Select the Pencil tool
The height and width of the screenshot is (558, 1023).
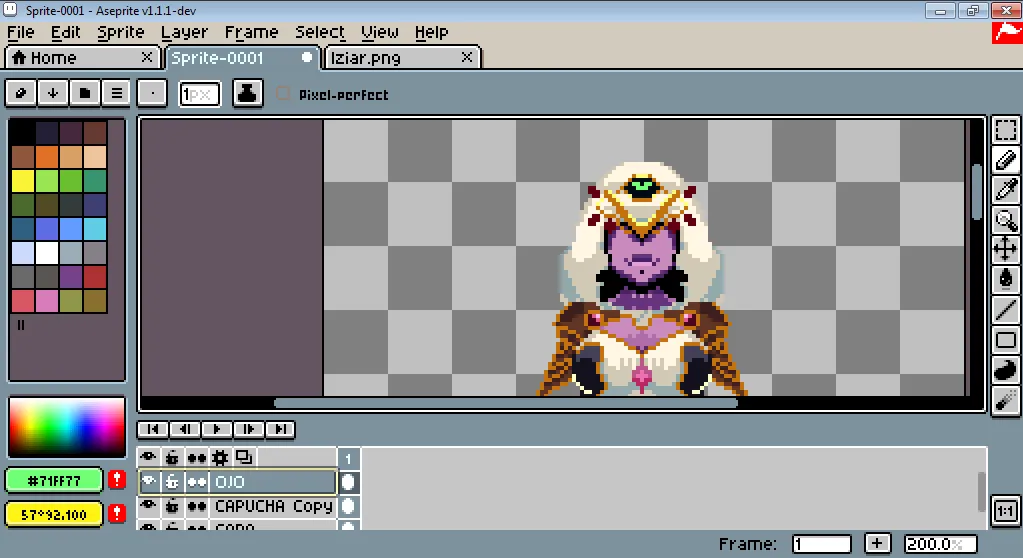pos(1005,160)
